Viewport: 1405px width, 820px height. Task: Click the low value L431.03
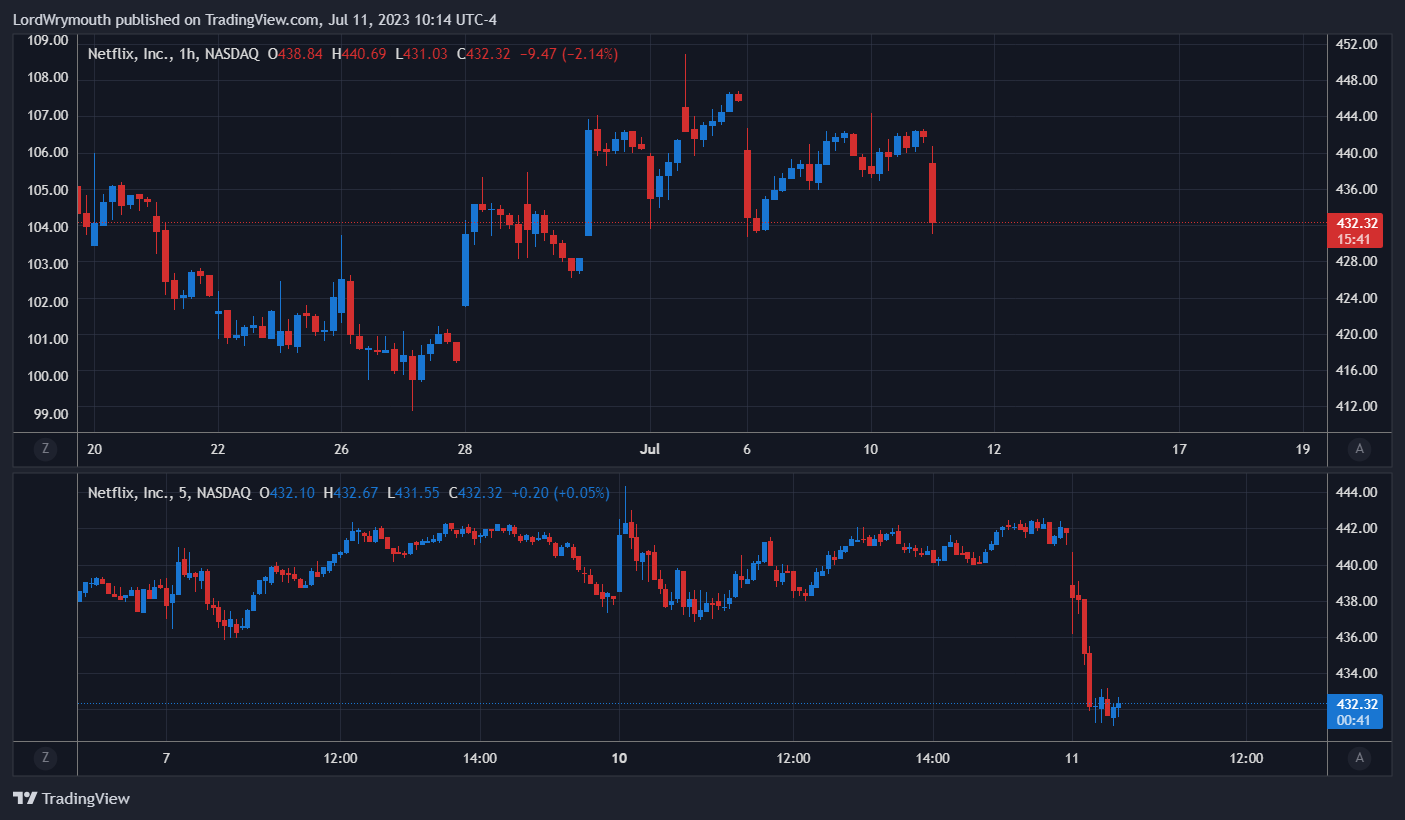point(421,54)
